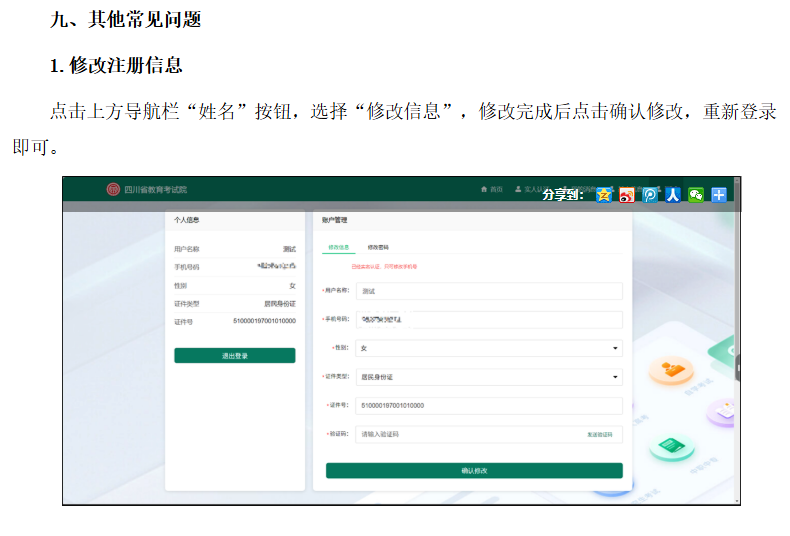This screenshot has height=536, width=790.
Task: Focus the 用户名称 username input field
Action: point(488,291)
